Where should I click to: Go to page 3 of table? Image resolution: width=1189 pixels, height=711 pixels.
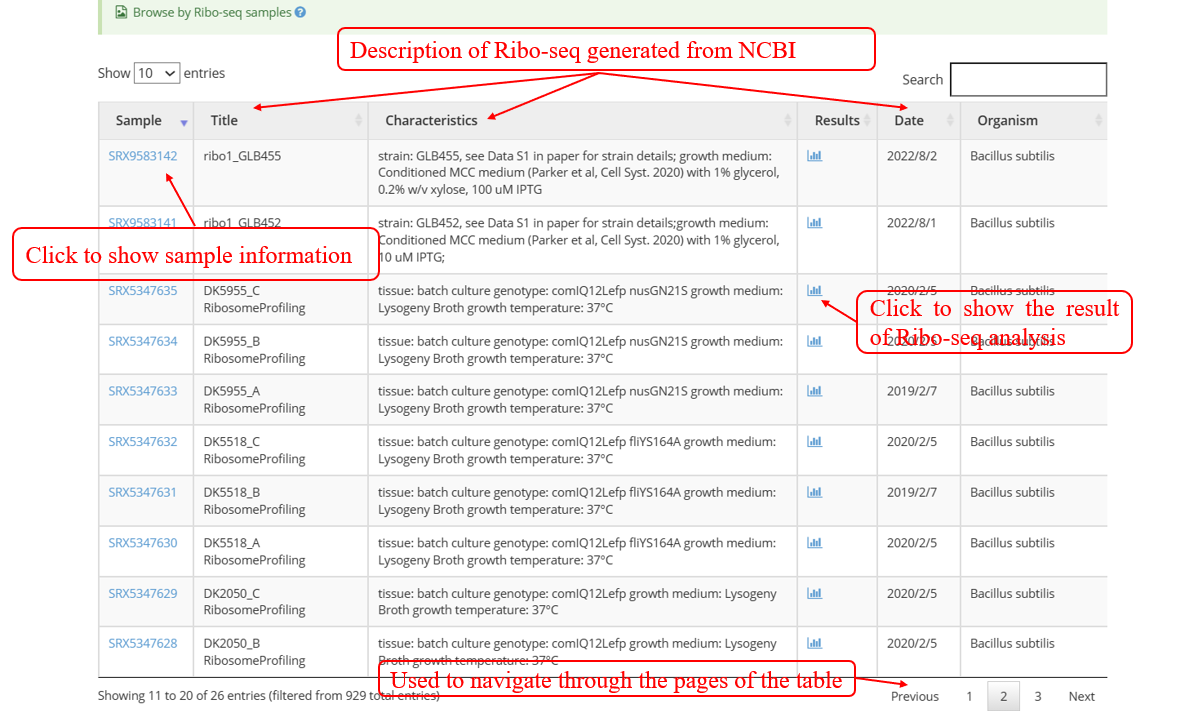coord(1038,696)
